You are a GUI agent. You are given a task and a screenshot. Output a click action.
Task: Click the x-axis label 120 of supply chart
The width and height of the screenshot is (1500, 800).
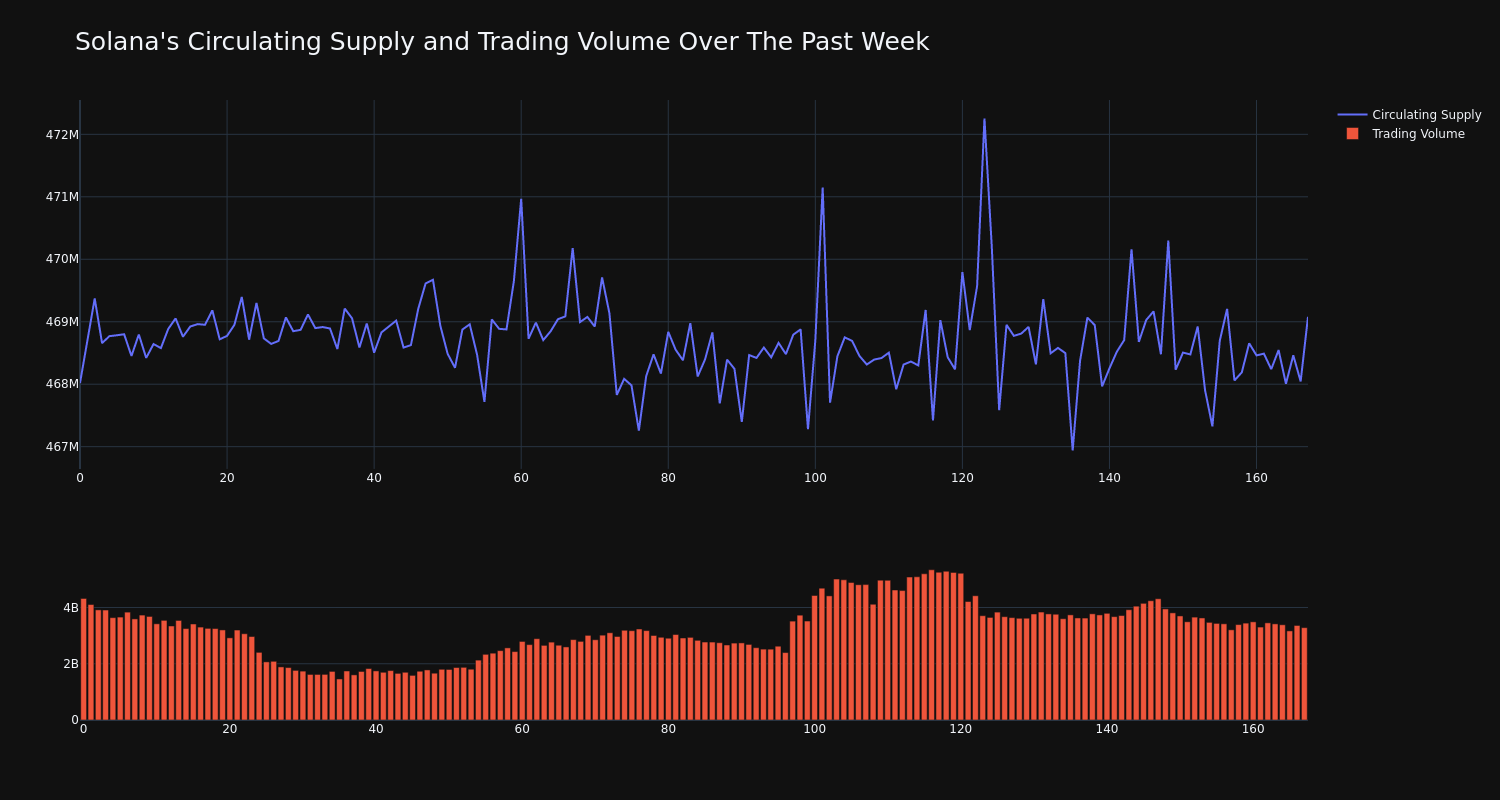(962, 478)
